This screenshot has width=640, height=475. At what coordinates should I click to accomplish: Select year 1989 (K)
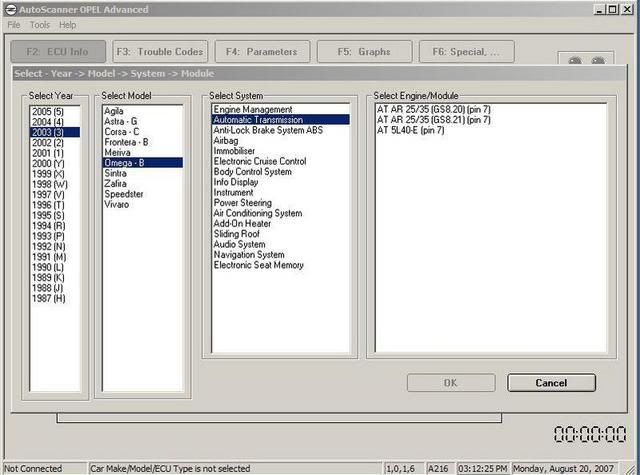point(55,277)
